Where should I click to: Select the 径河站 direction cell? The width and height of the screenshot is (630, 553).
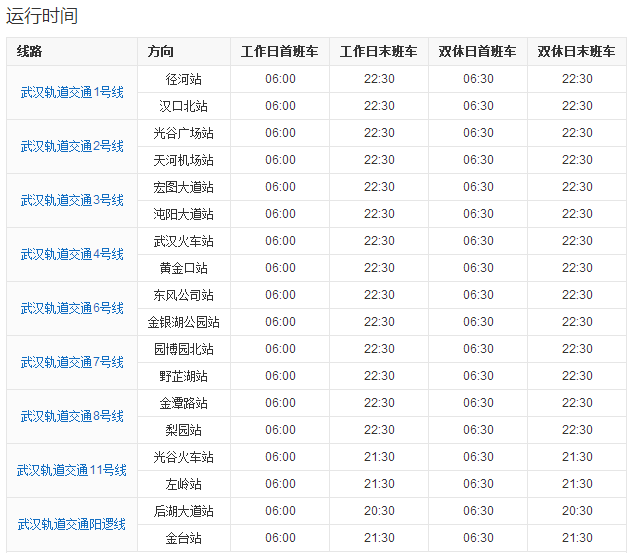[x=184, y=79]
